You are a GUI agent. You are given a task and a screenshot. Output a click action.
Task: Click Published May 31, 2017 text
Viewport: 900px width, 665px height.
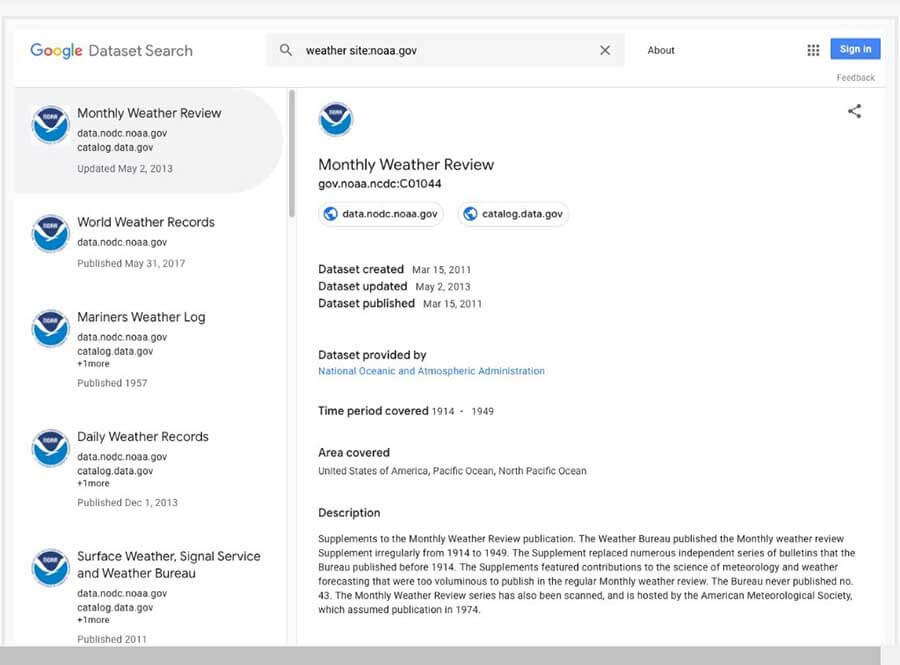[x=131, y=263]
